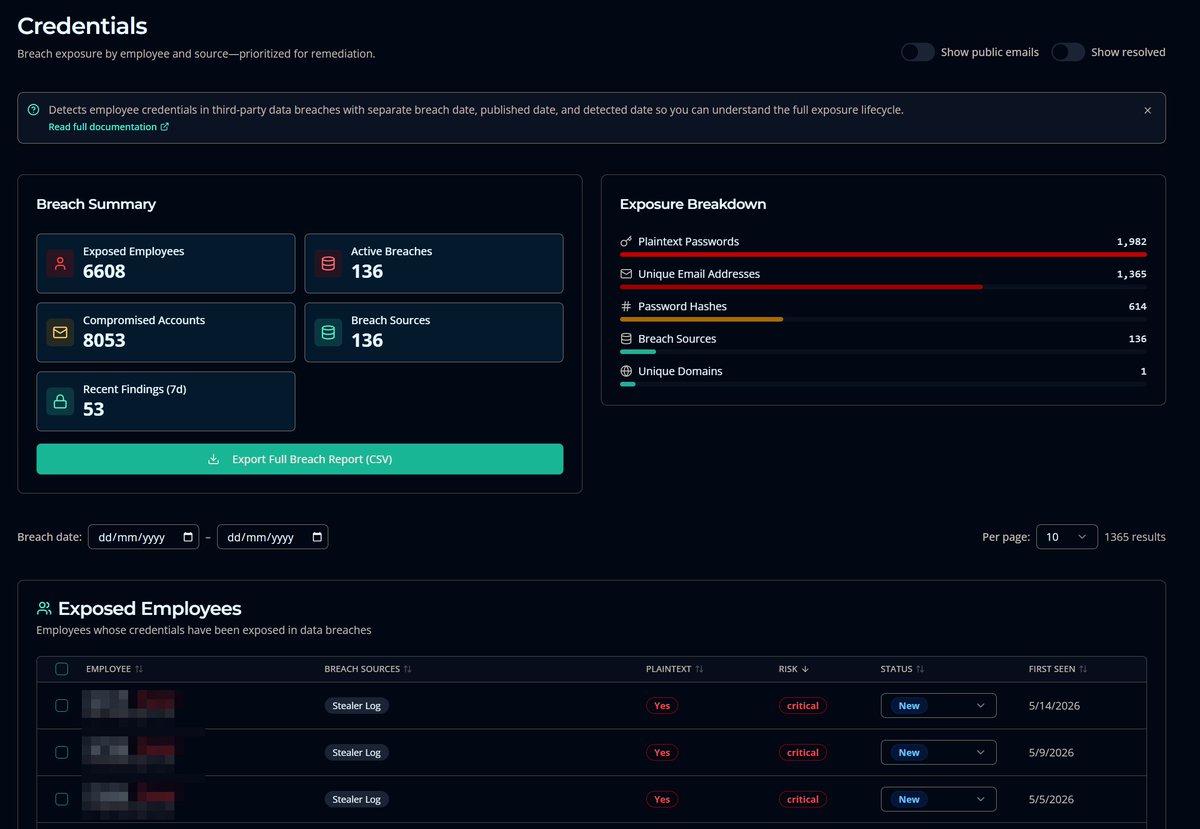Dismiss the info banner with X

(1147, 110)
